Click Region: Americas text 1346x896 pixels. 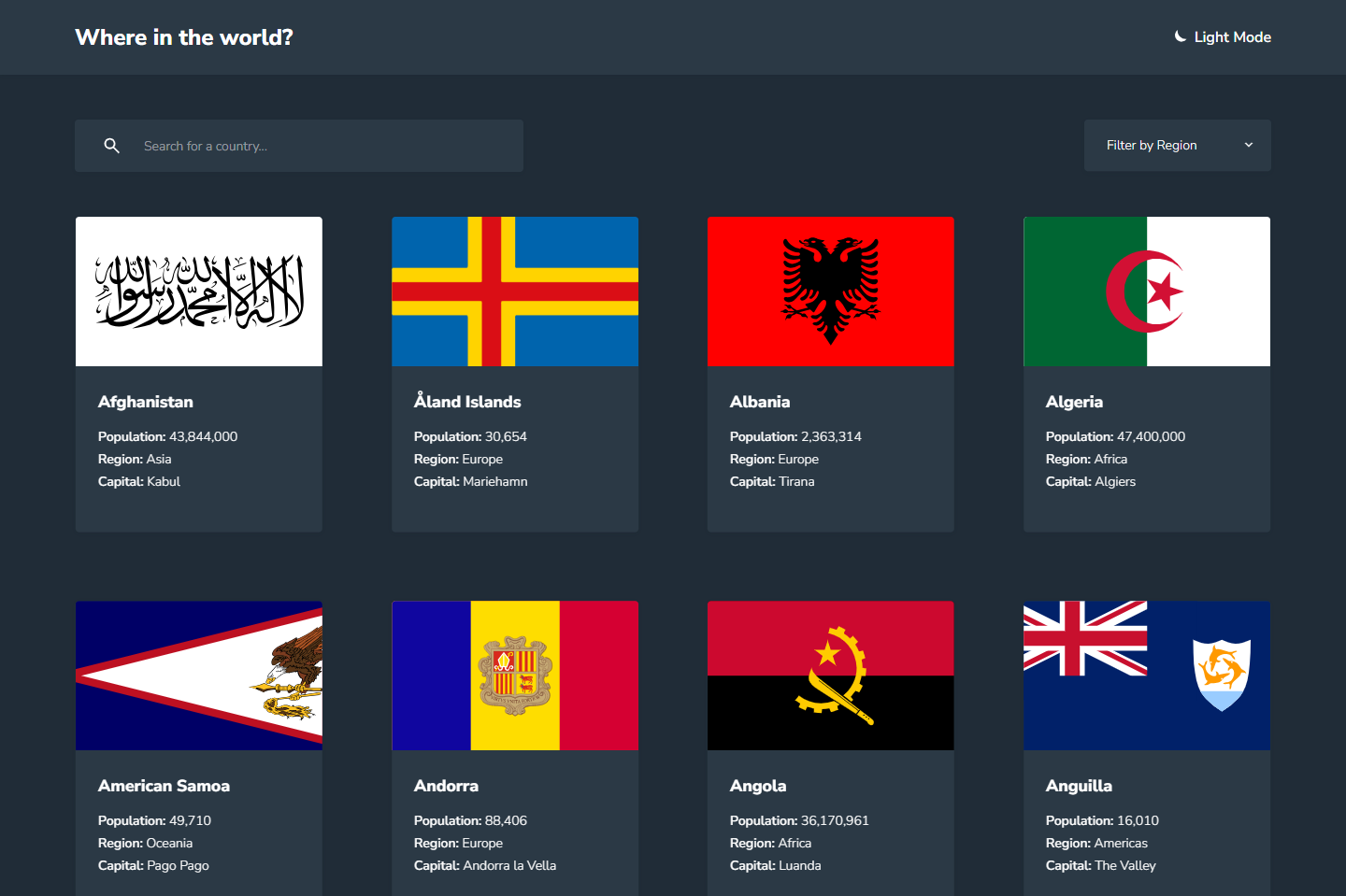[x=1096, y=843]
